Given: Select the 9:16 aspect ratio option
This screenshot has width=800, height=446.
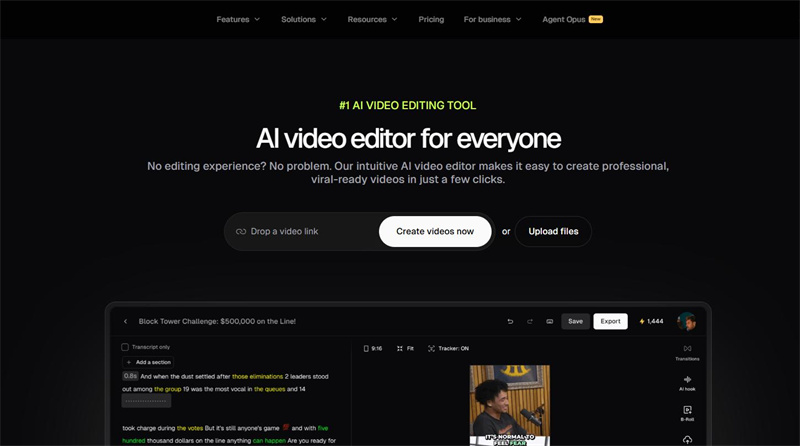Looking at the screenshot, I should [373, 348].
